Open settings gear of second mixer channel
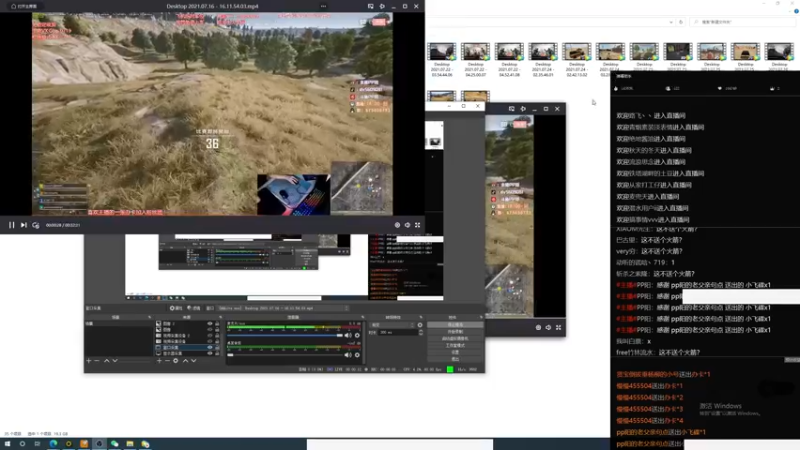This screenshot has width=800, height=450. tap(357, 355)
